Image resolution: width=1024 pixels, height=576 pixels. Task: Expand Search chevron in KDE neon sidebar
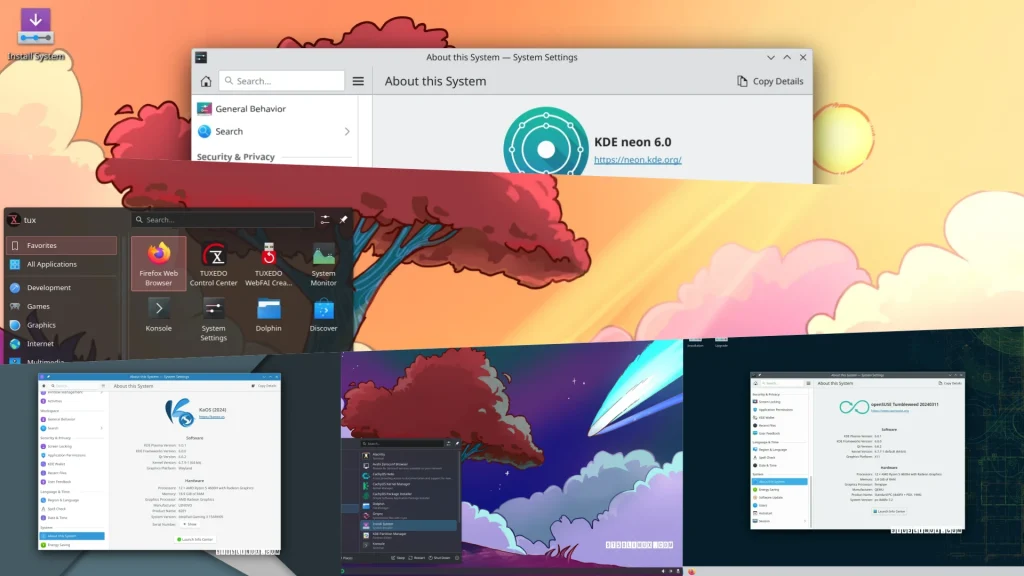[347, 132]
